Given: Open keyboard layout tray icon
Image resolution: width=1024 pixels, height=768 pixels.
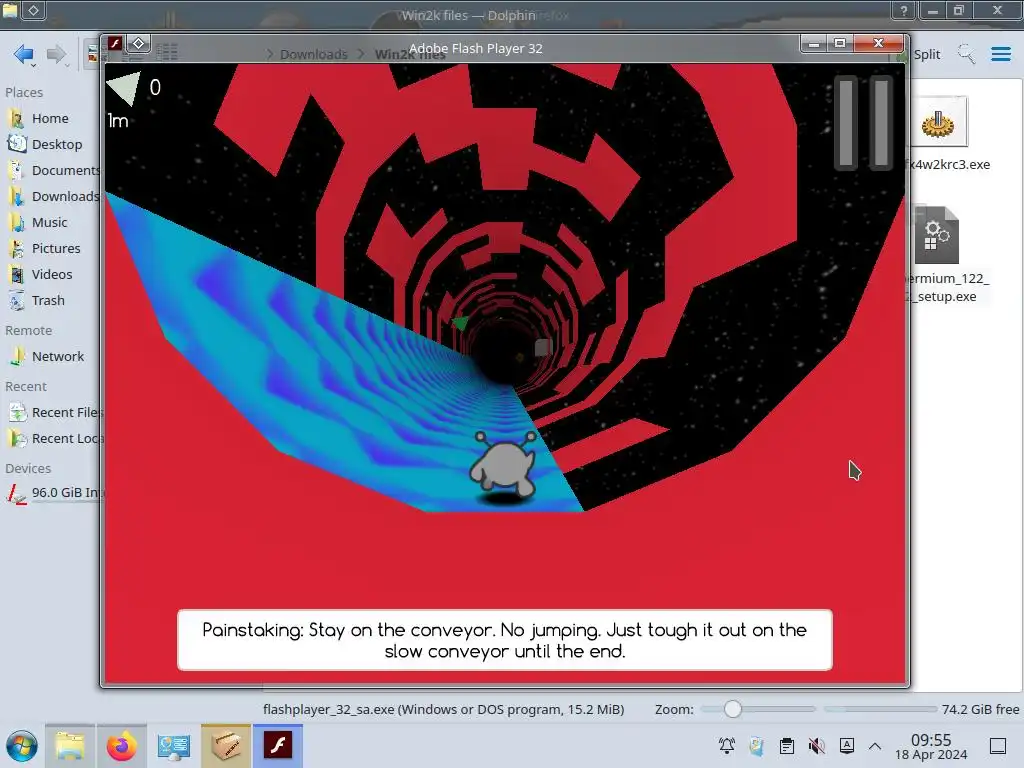Looking at the screenshot, I should [846, 746].
